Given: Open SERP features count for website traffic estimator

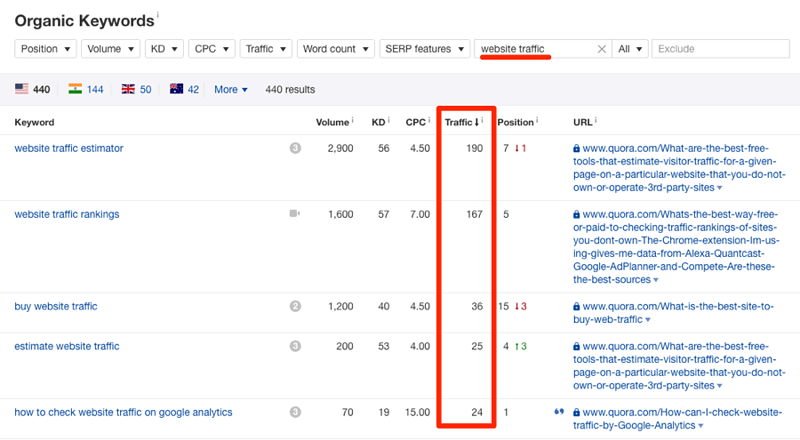Looking at the screenshot, I should 295,148.
